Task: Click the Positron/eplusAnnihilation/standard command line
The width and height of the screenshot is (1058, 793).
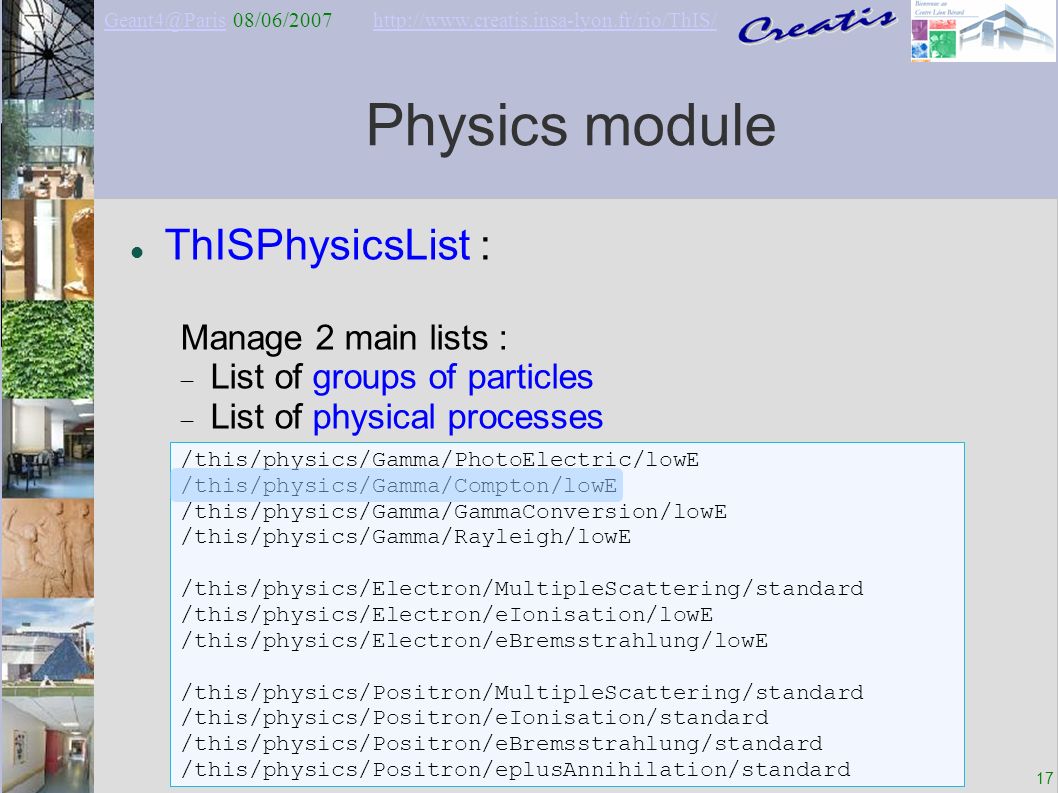Action: [516, 769]
